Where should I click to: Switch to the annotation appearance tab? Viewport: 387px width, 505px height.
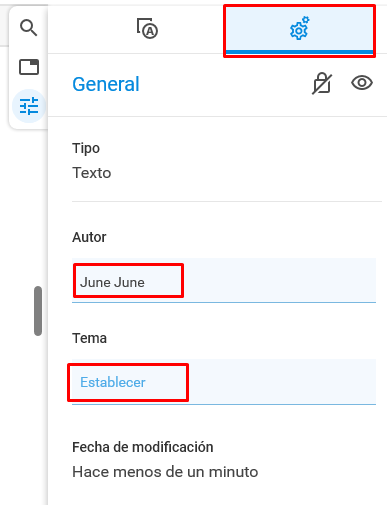click(147, 29)
